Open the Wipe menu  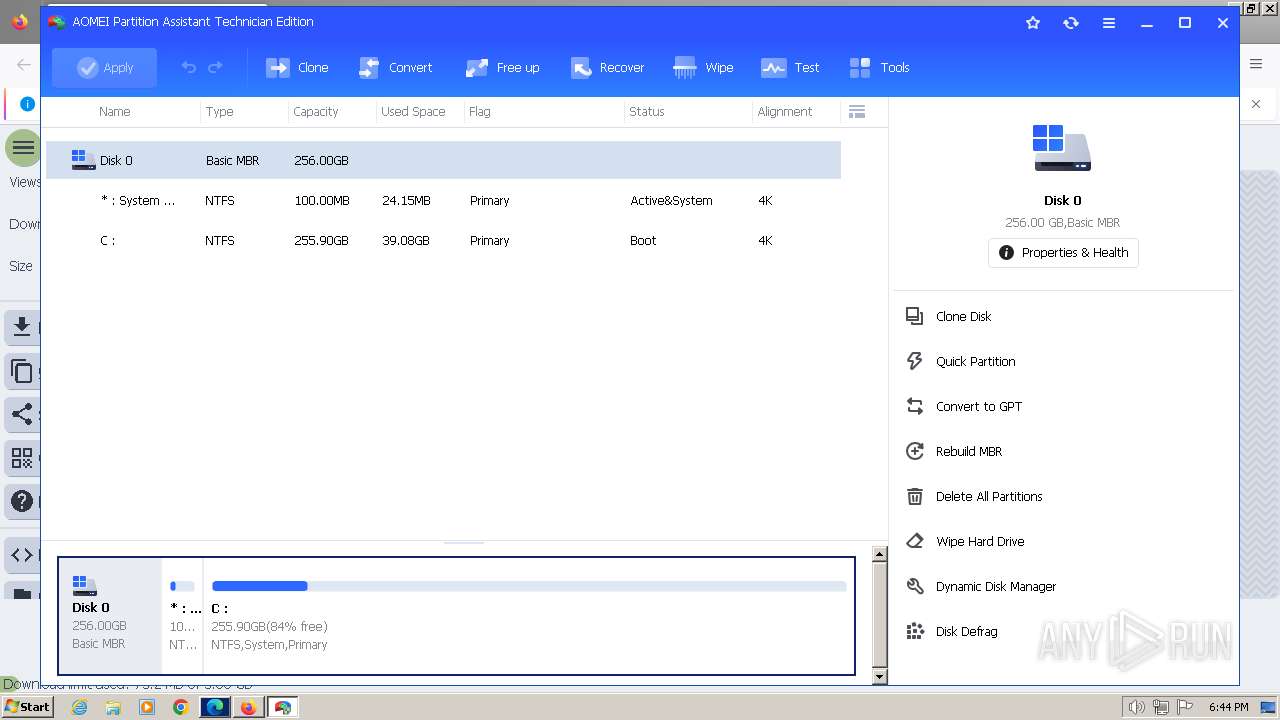(704, 68)
